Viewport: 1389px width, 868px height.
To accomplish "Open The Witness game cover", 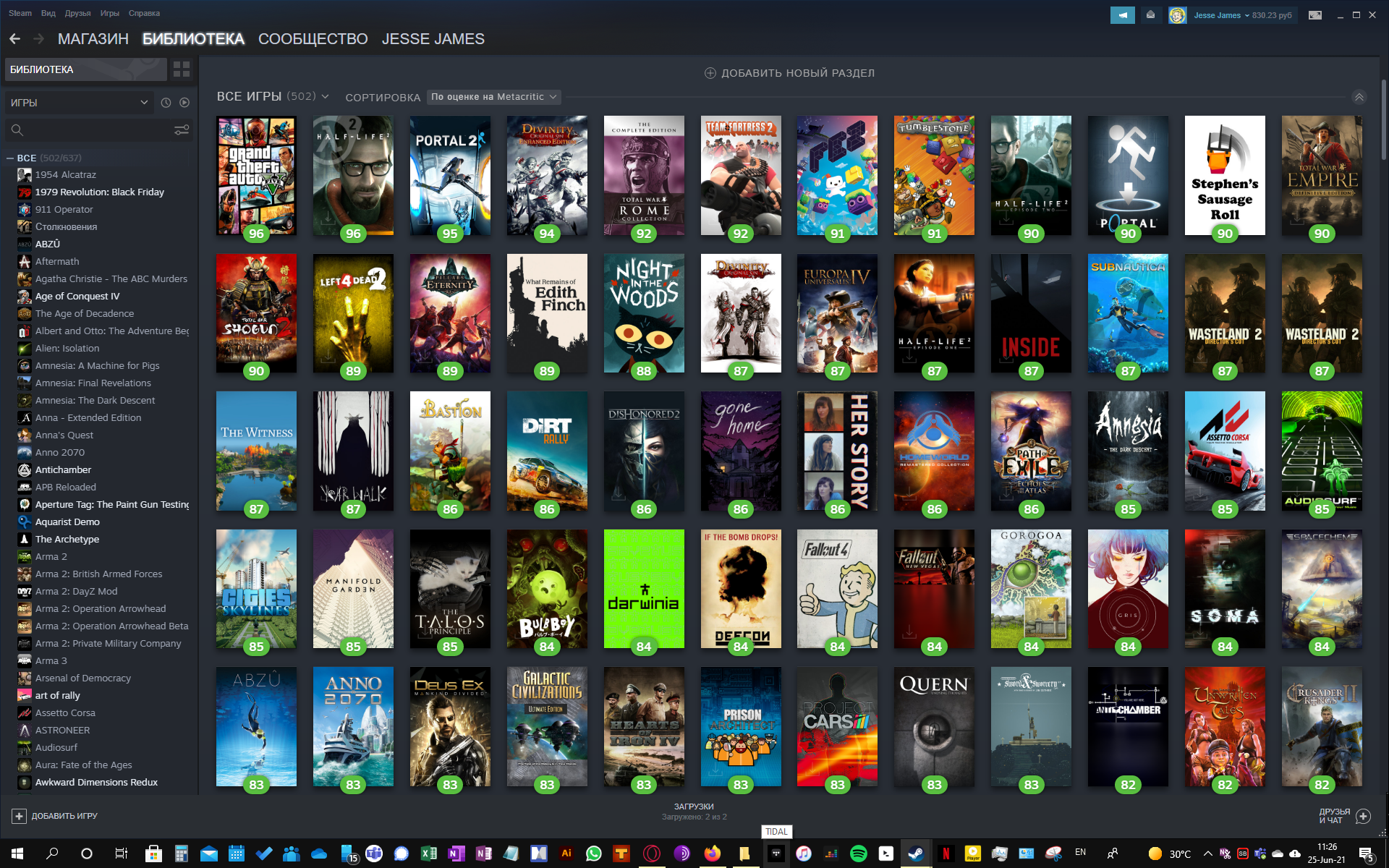I will click(x=256, y=451).
